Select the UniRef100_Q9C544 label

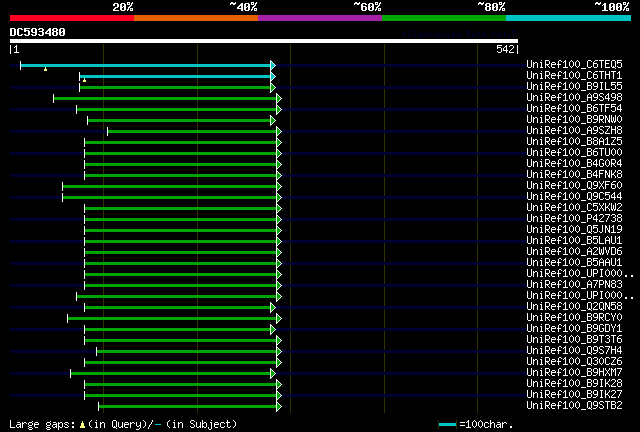tap(574, 197)
